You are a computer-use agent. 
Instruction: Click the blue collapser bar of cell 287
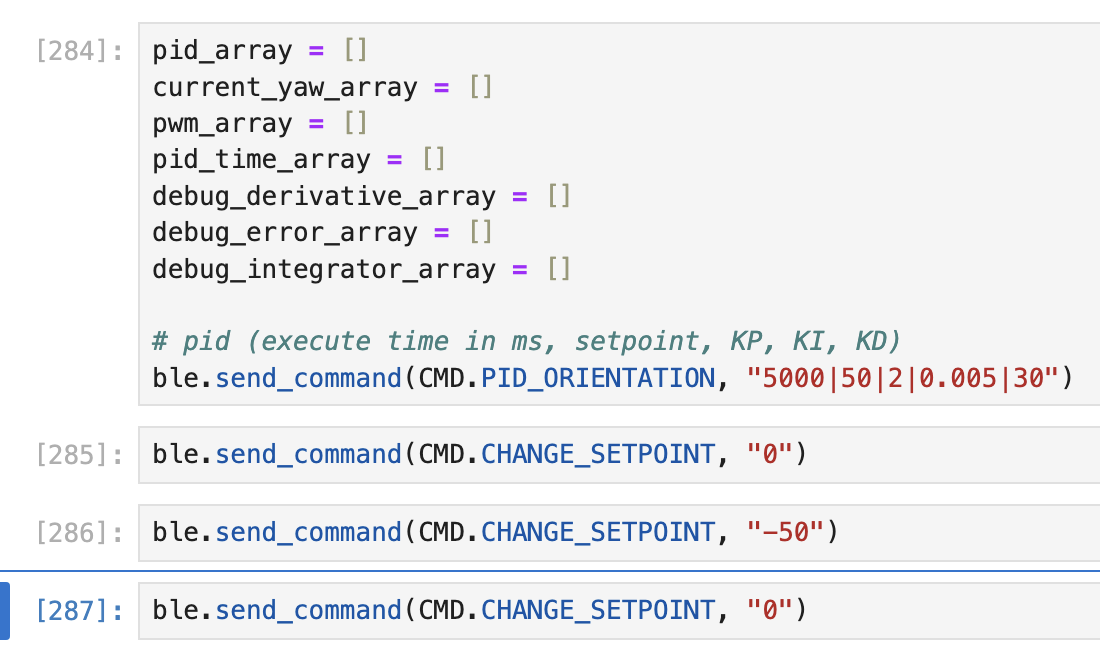pyautogui.click(x=5, y=611)
